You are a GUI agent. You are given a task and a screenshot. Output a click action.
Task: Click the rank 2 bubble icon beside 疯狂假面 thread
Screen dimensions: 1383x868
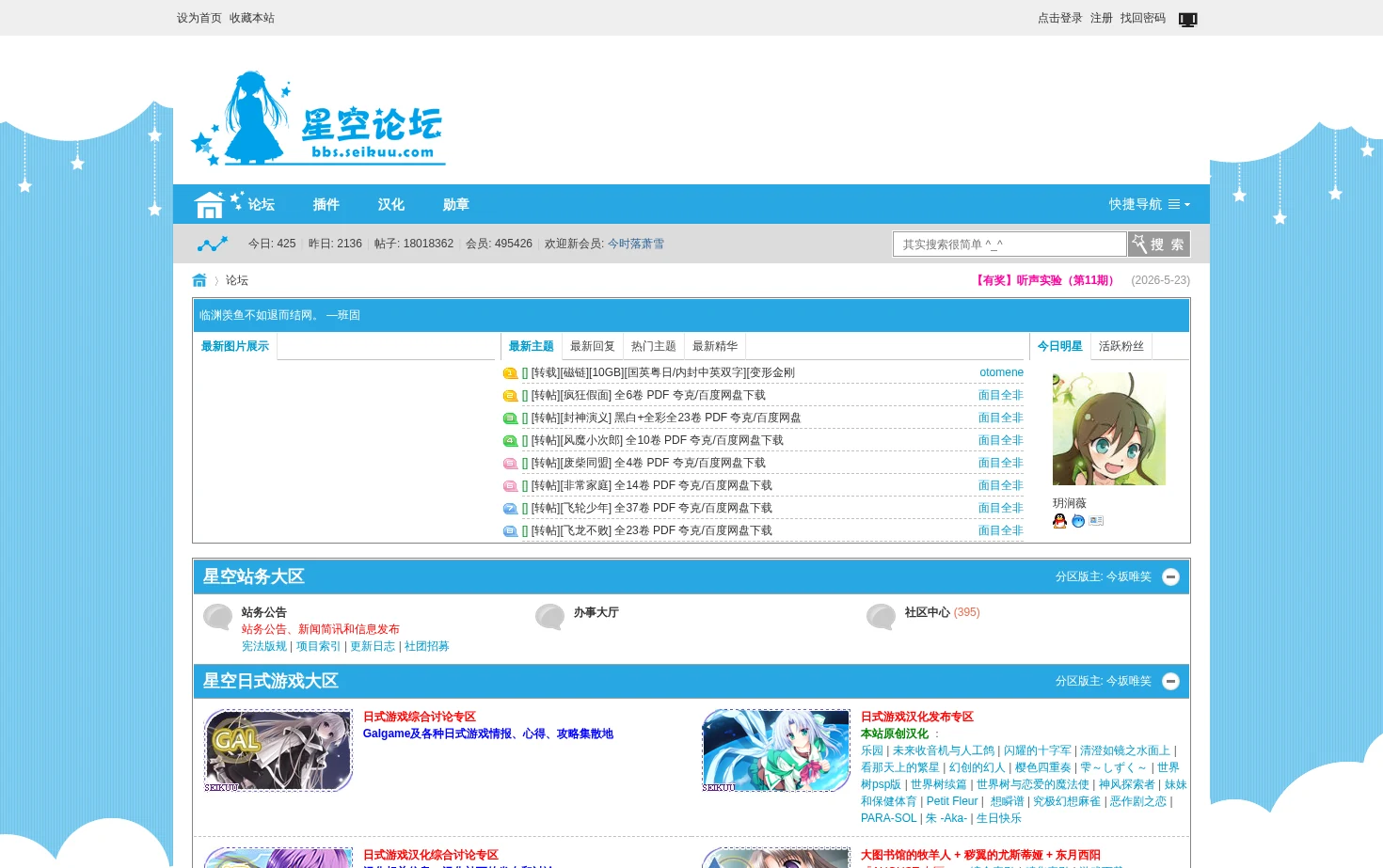pyautogui.click(x=510, y=396)
